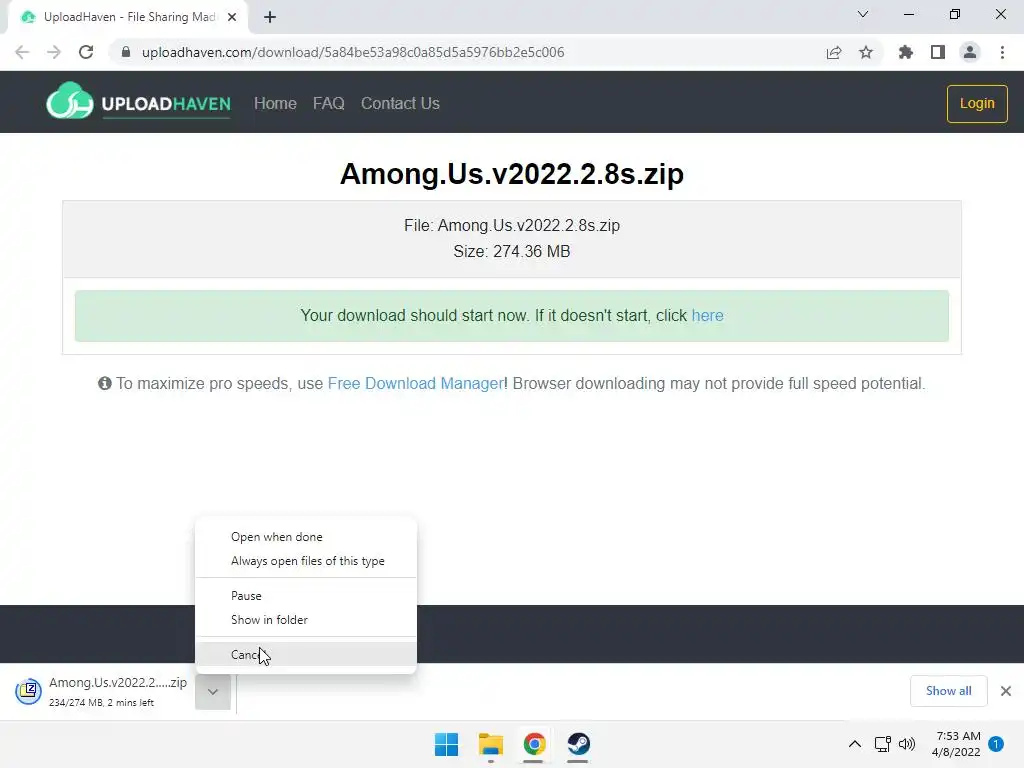Share this page via the share icon
The image size is (1024, 768).
(x=833, y=52)
